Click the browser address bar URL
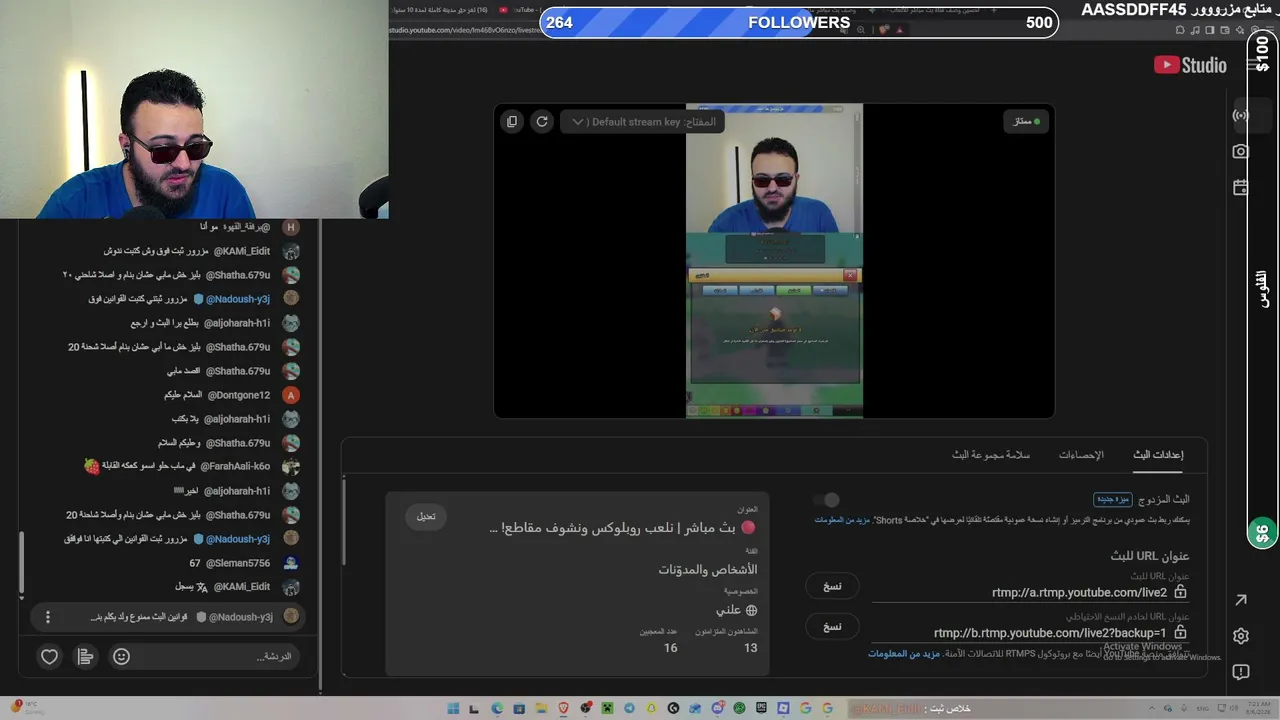Viewport: 1280px width, 720px height. pyautogui.click(x=464, y=31)
